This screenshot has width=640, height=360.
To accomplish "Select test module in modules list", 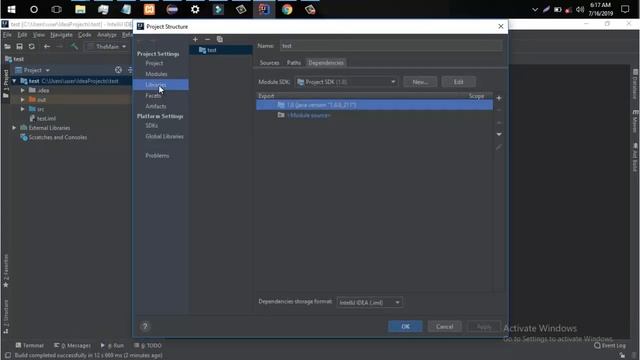I will (221, 50).
